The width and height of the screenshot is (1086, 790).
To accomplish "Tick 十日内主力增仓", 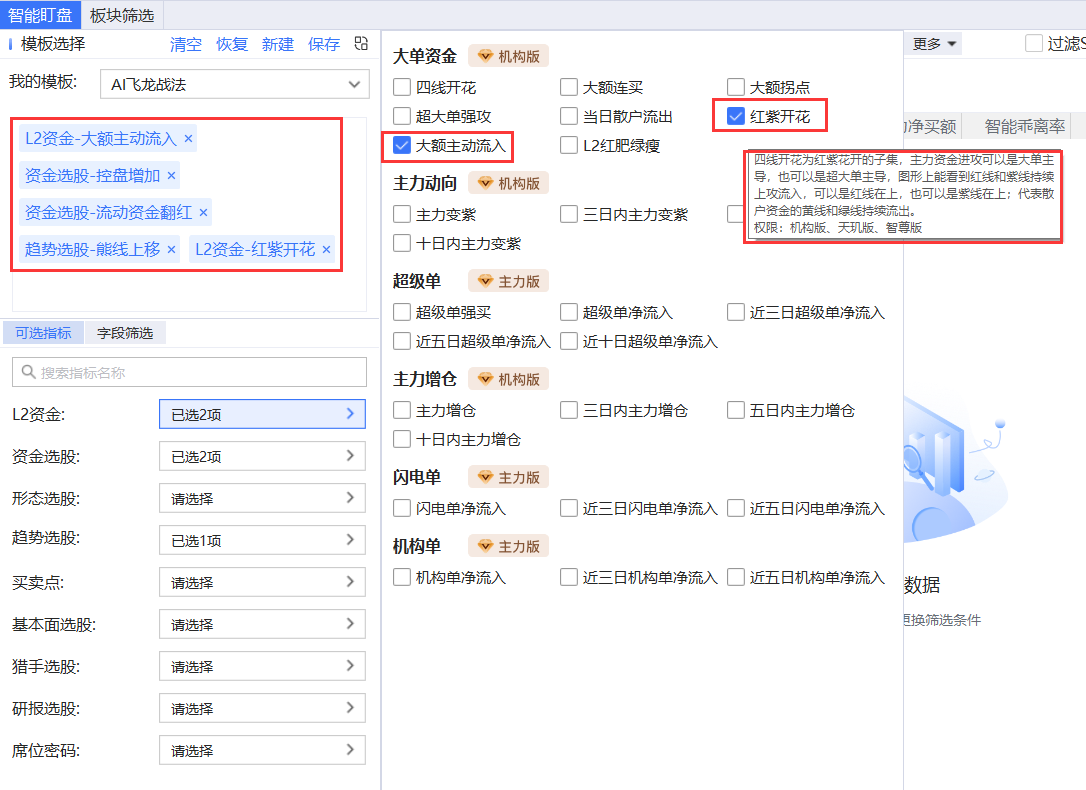I will pyautogui.click(x=402, y=440).
